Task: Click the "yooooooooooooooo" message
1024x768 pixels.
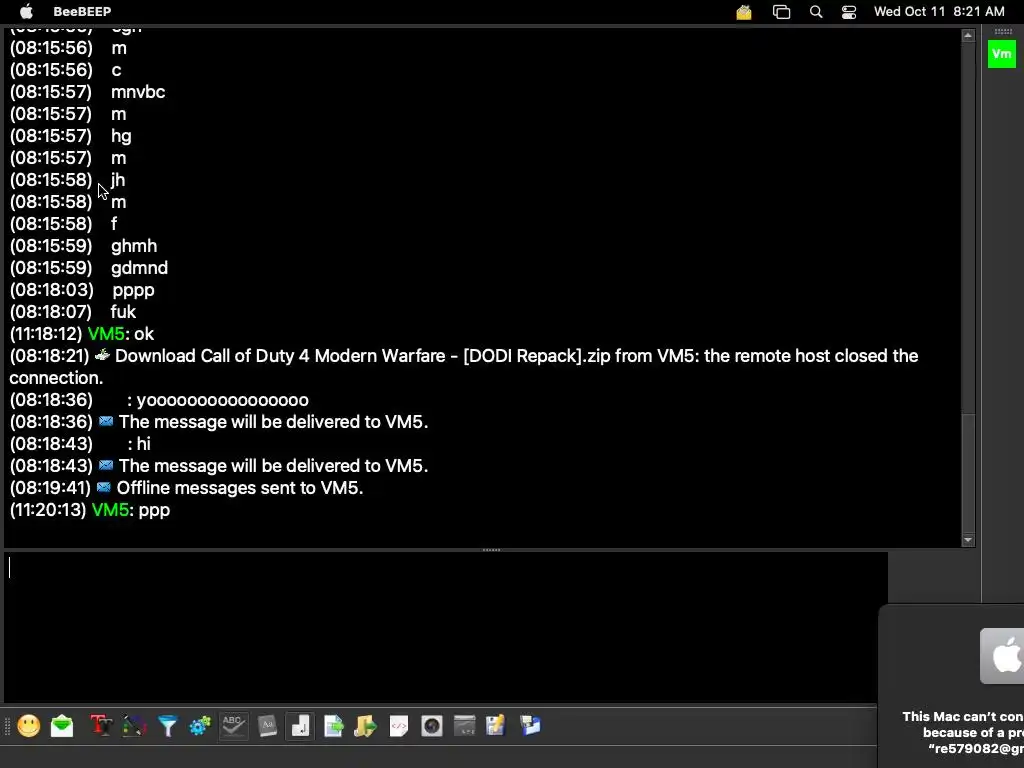Action: (x=222, y=400)
